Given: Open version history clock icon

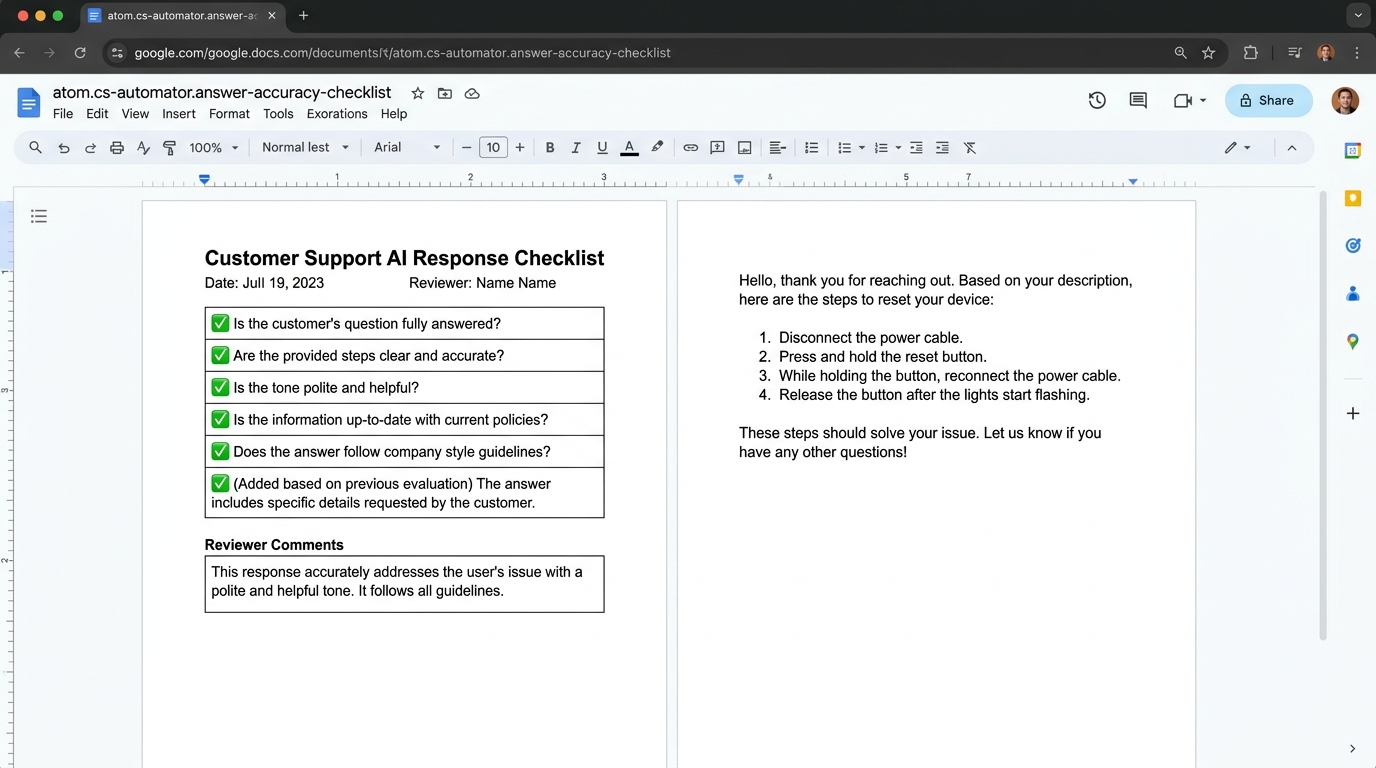Looking at the screenshot, I should 1097,100.
